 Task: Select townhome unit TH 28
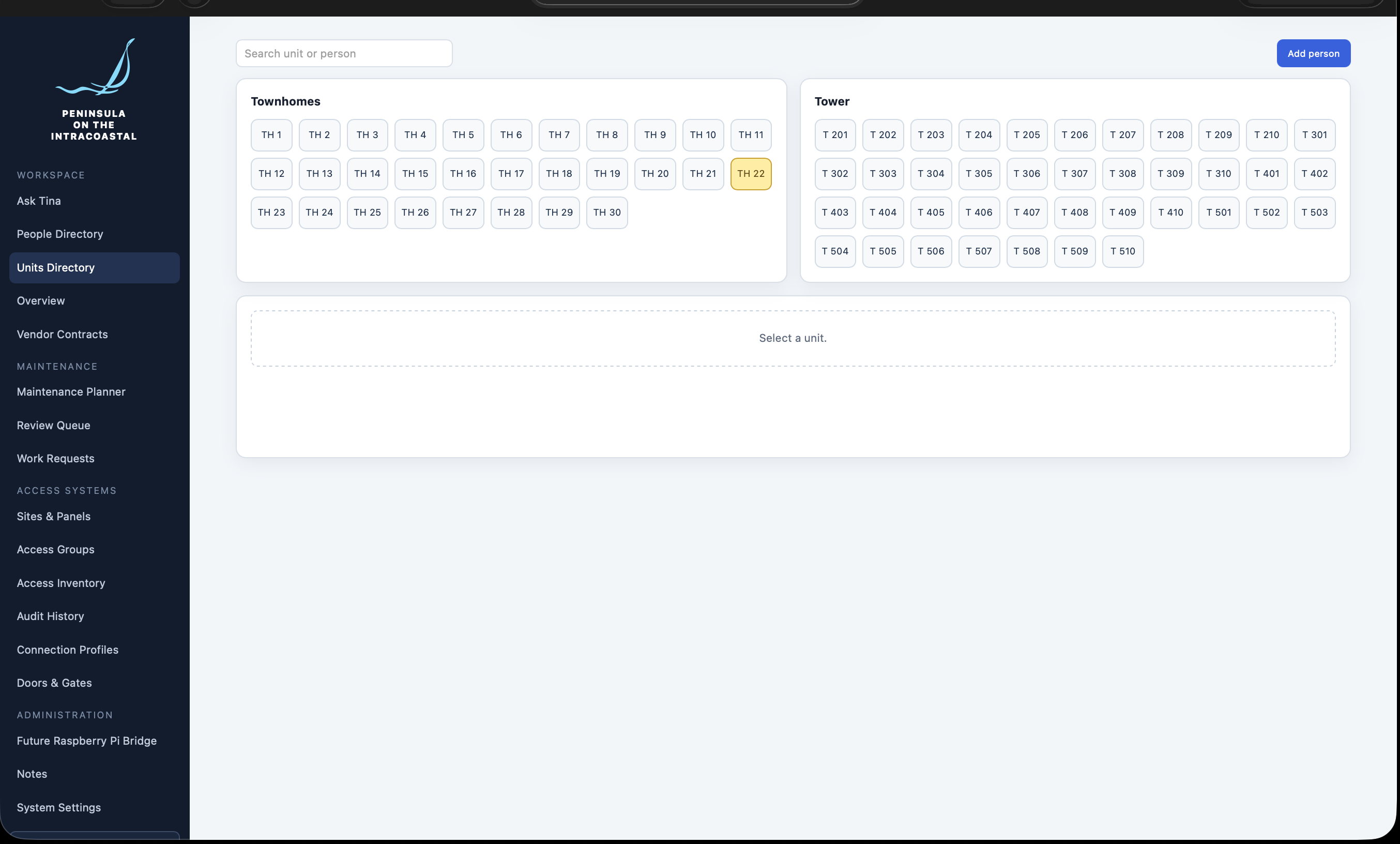pos(511,212)
